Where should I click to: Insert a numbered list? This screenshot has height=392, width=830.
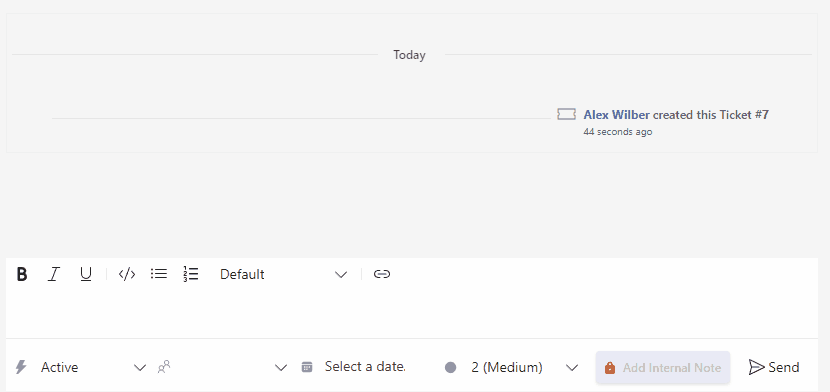tap(191, 274)
